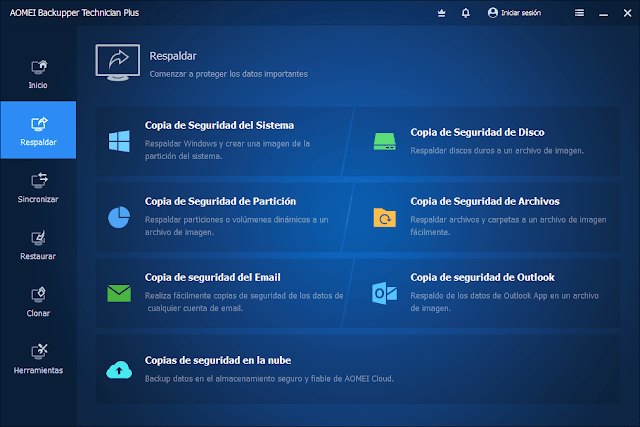The width and height of the screenshot is (640, 427).
Task: Choose Copia de Seguridad del Sistema
Action: 219,126
